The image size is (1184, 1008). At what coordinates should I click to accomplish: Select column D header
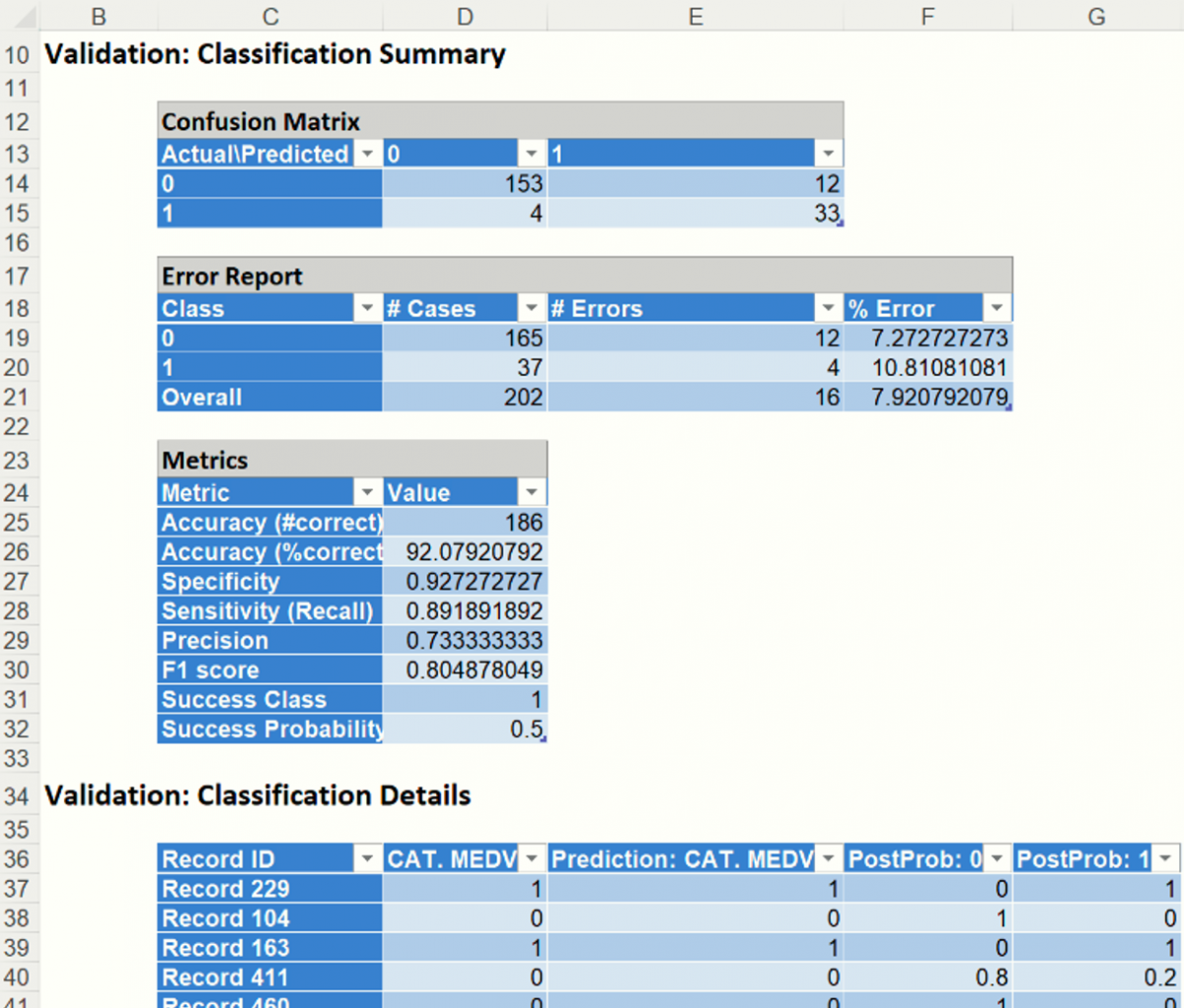[465, 17]
